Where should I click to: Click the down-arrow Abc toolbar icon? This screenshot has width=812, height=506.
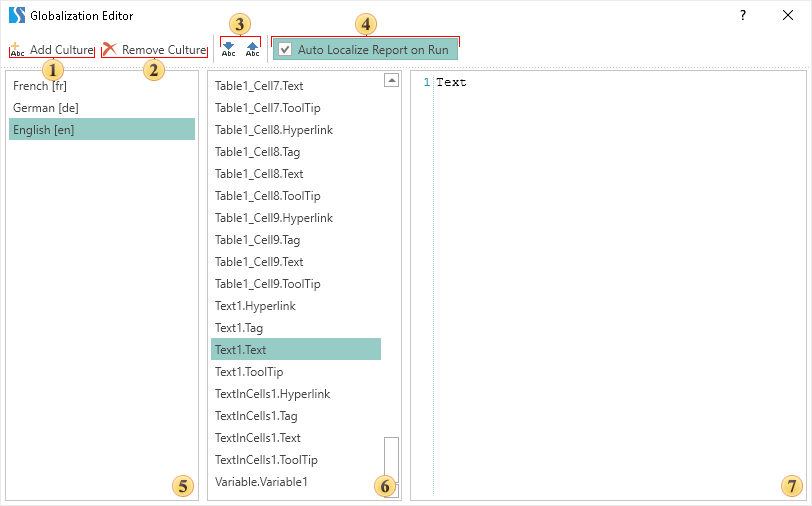(x=229, y=50)
